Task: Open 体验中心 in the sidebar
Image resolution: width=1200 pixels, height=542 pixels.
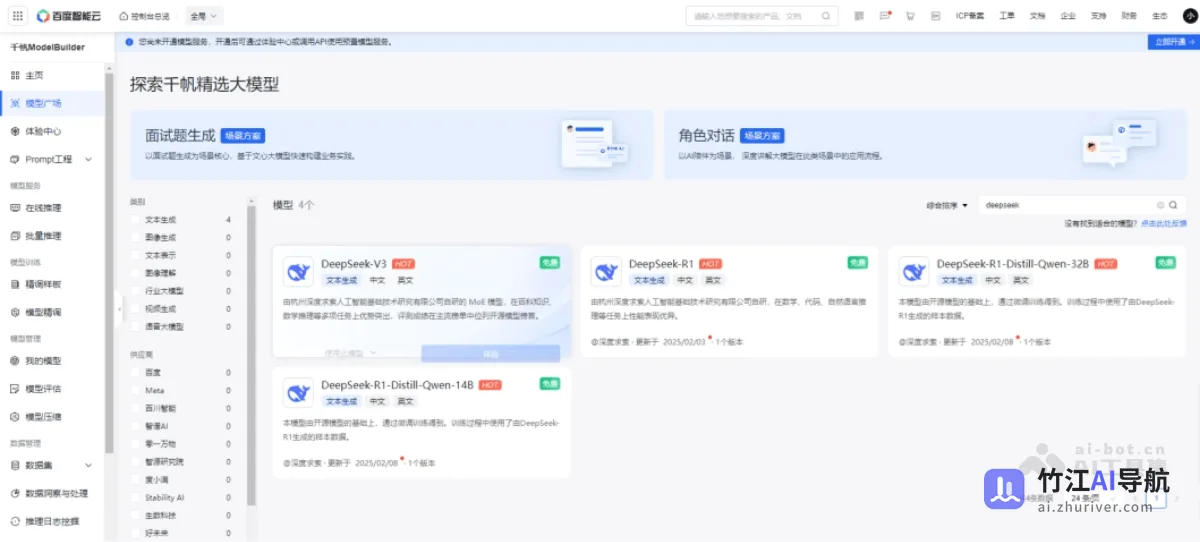Action: coord(52,131)
